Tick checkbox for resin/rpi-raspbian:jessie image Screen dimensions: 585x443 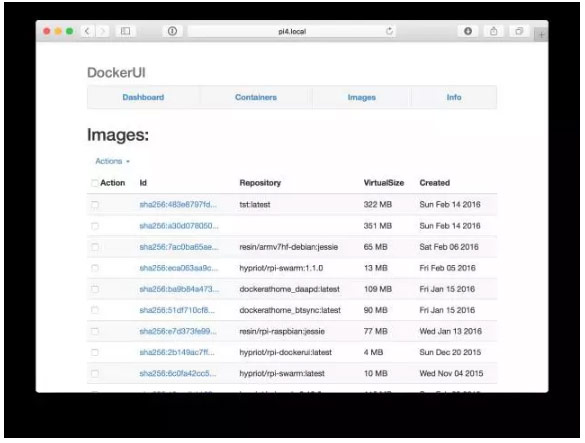pyautogui.click(x=95, y=331)
